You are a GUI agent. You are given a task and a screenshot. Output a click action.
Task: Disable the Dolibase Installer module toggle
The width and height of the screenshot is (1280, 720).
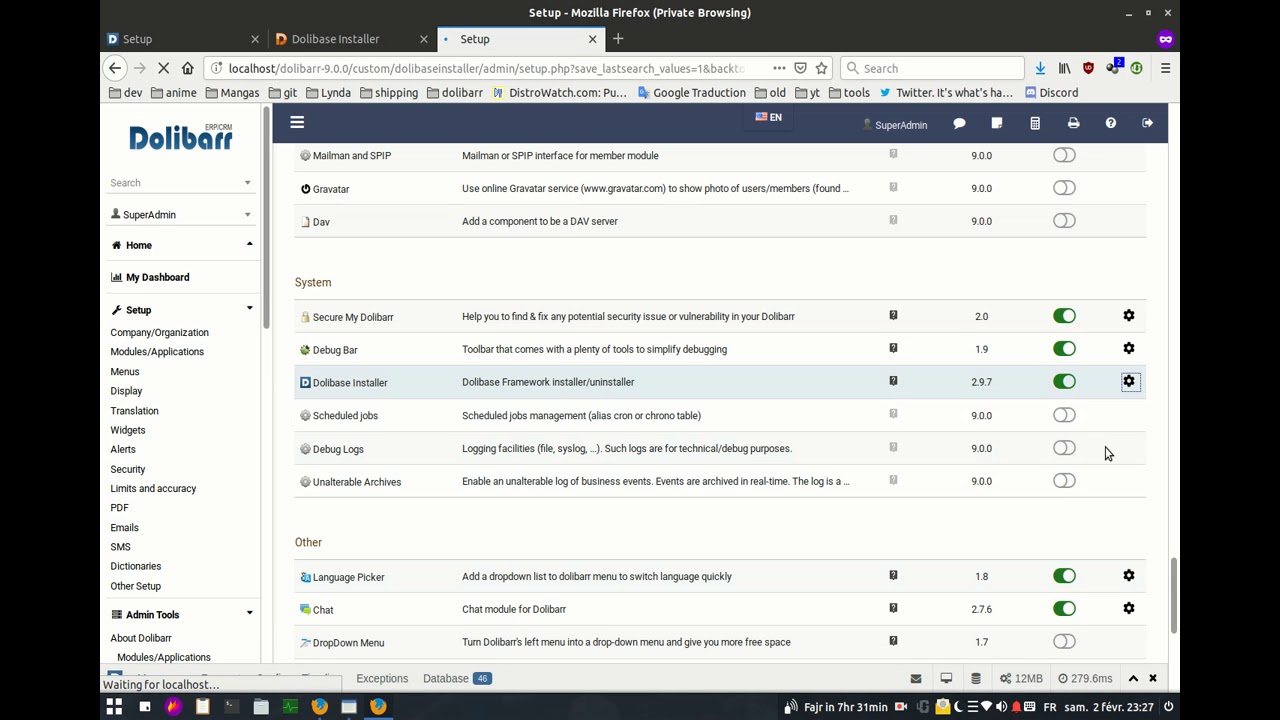(x=1064, y=382)
